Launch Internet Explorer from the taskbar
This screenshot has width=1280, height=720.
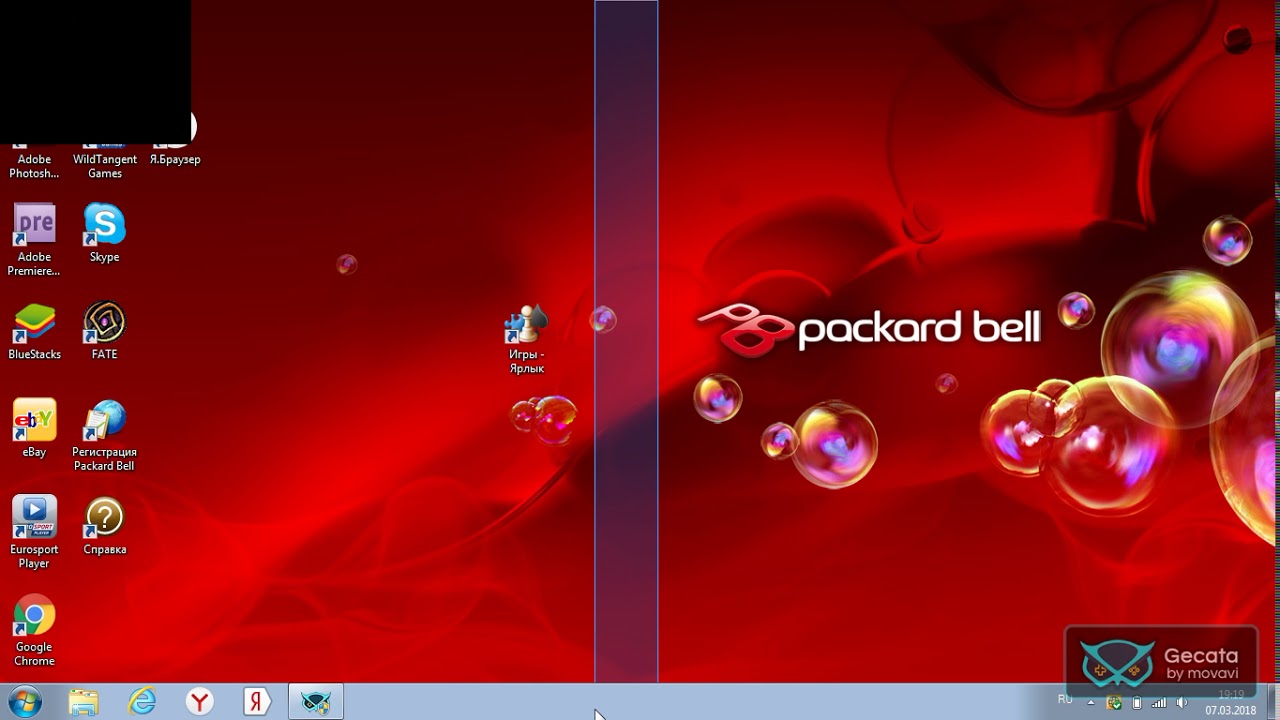coord(142,702)
